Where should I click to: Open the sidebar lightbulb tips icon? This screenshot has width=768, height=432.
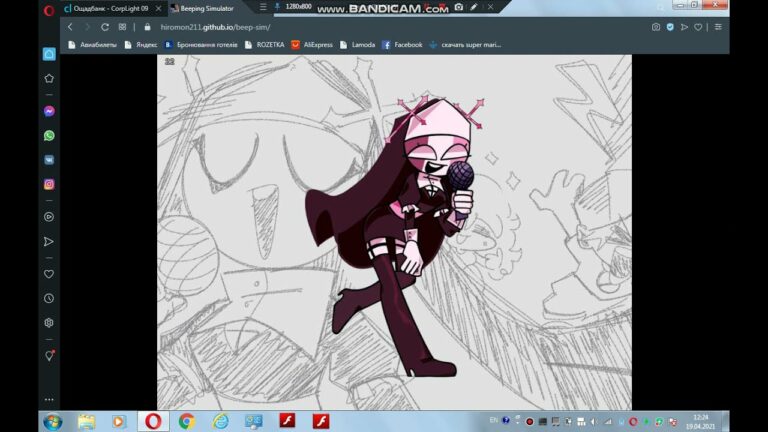[49, 356]
